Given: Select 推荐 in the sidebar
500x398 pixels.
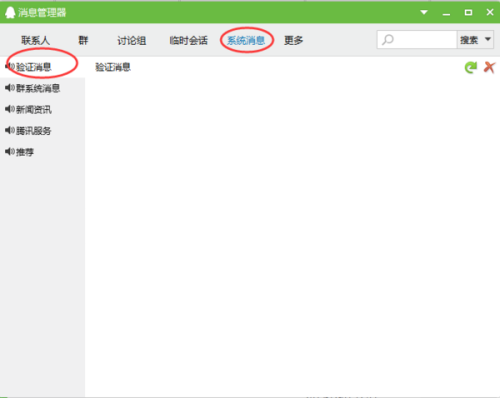Looking at the screenshot, I should (x=42, y=152).
